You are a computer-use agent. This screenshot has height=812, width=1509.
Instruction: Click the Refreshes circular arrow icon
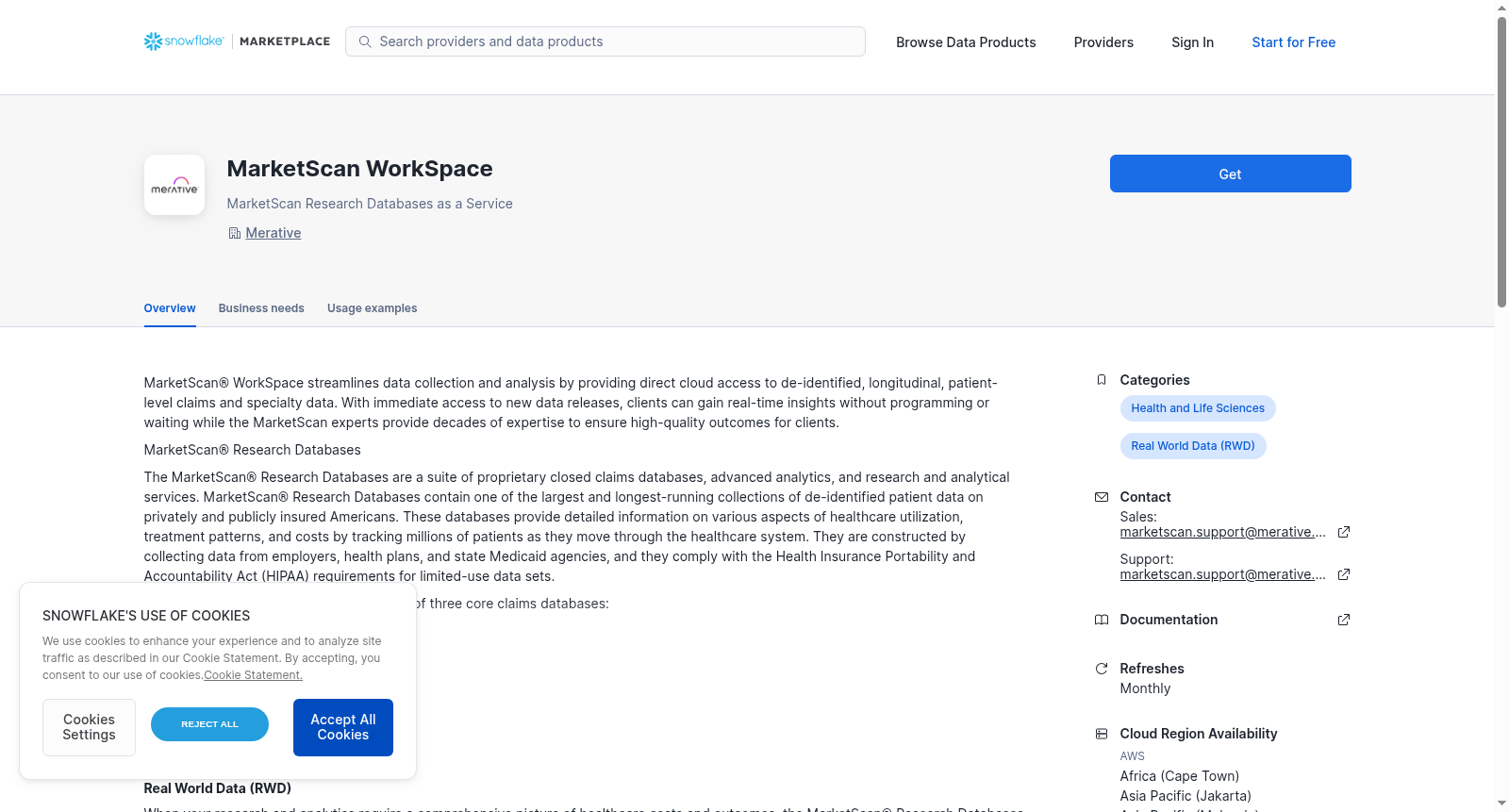[1101, 669]
